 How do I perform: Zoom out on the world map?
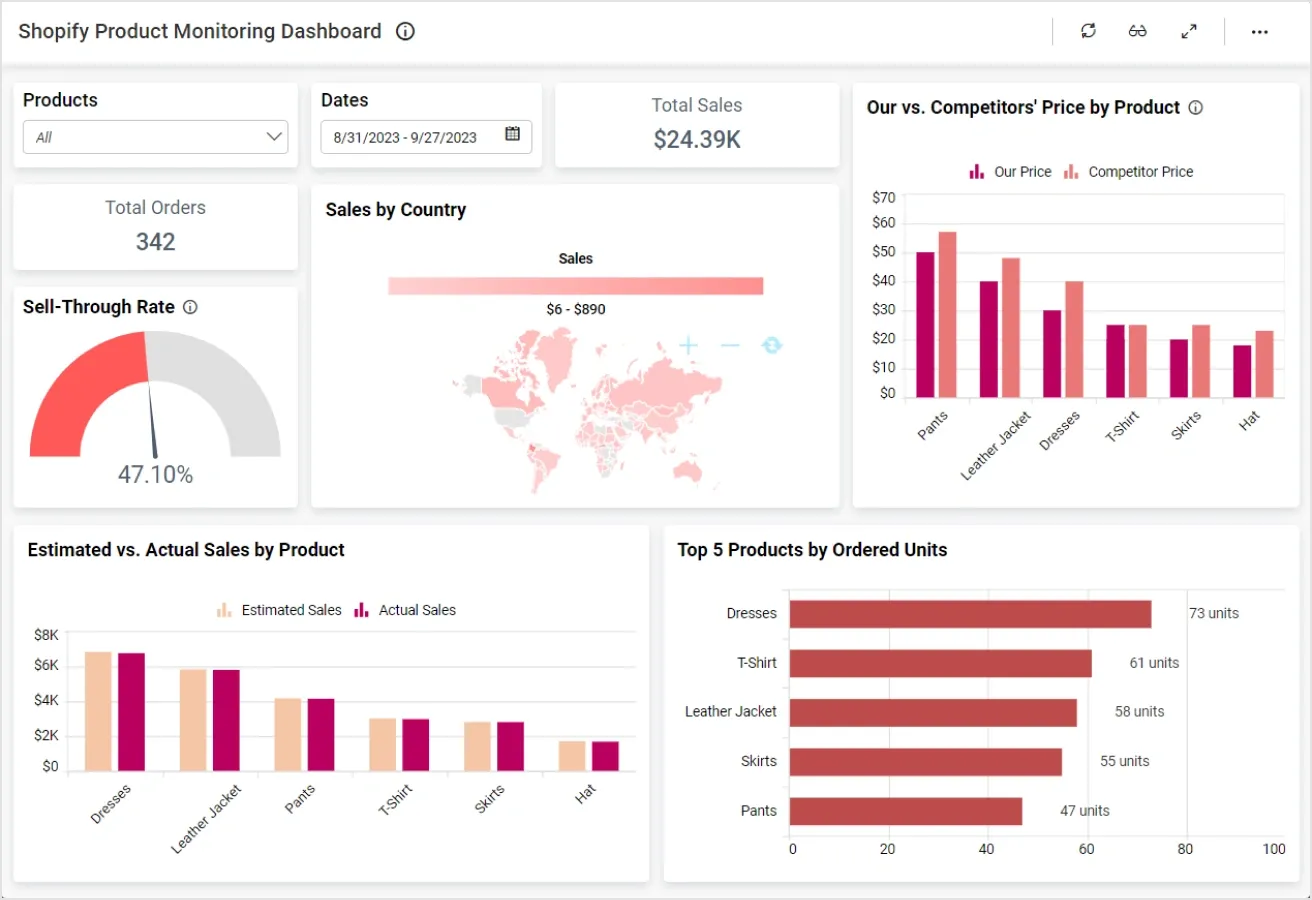(x=729, y=345)
